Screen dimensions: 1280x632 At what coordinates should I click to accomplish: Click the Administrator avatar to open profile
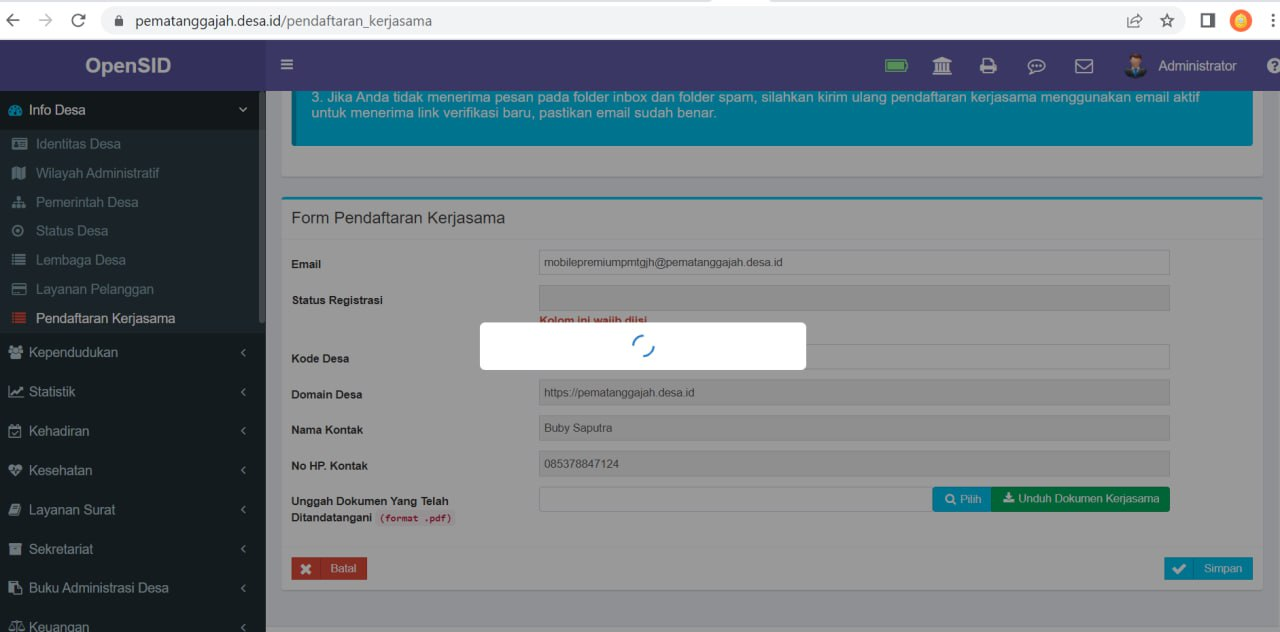tap(1135, 65)
